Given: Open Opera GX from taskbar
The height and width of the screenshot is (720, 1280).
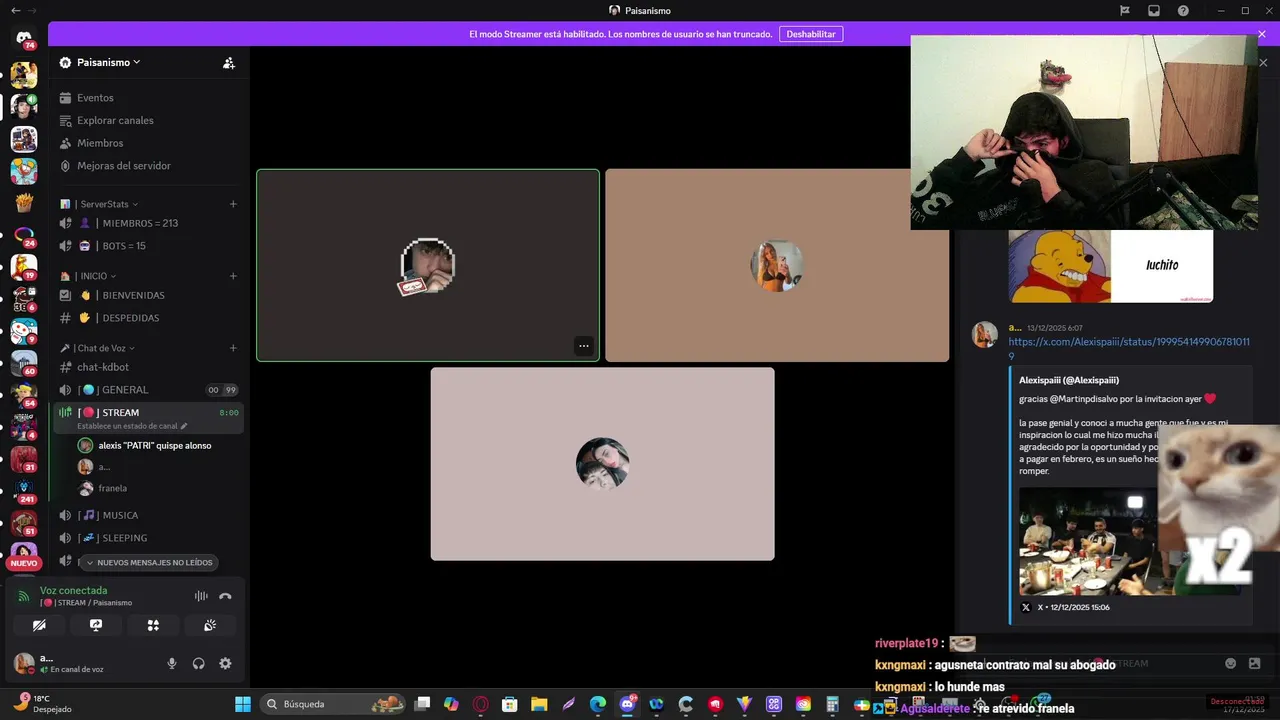Looking at the screenshot, I should (481, 704).
